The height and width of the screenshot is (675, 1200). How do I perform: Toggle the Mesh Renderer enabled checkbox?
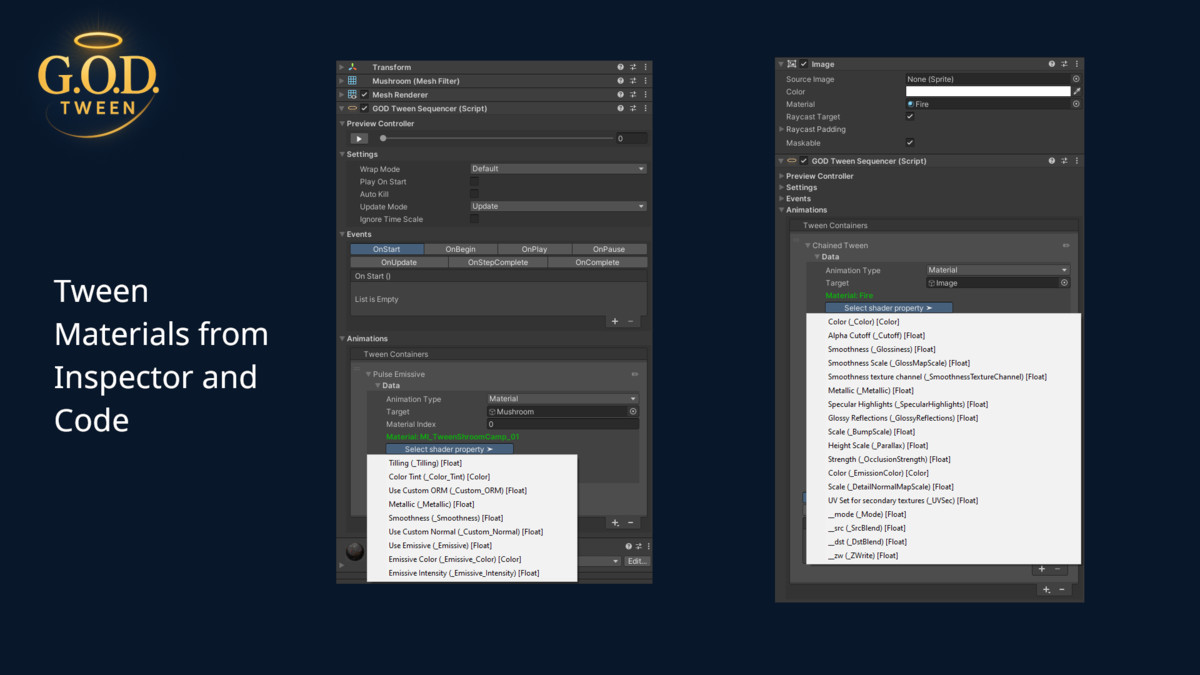click(x=364, y=95)
